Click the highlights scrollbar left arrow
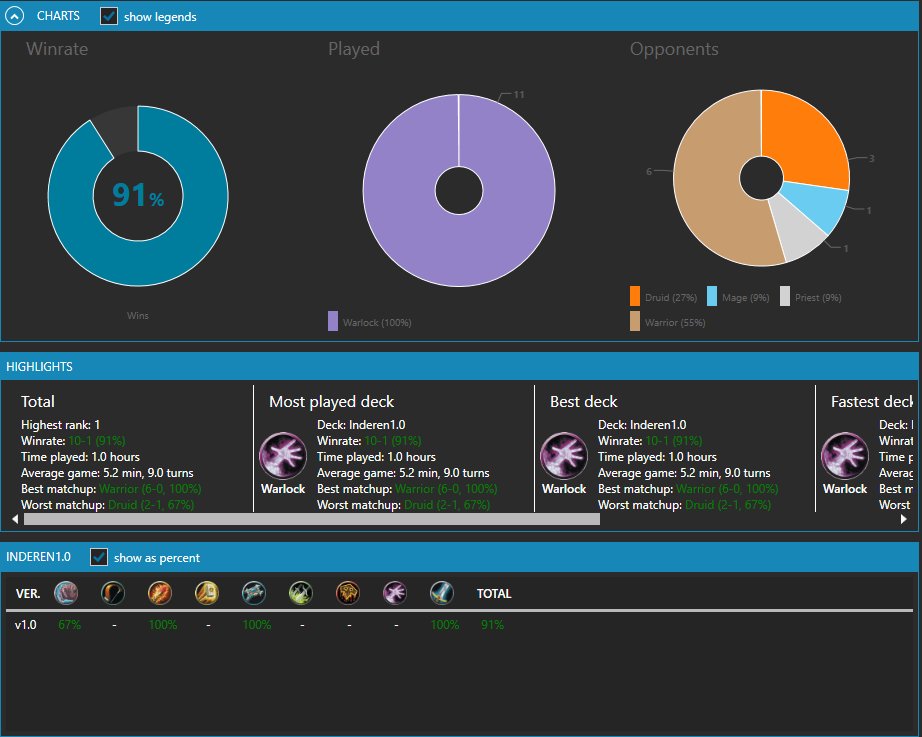The width and height of the screenshot is (922, 737). tap(15, 519)
